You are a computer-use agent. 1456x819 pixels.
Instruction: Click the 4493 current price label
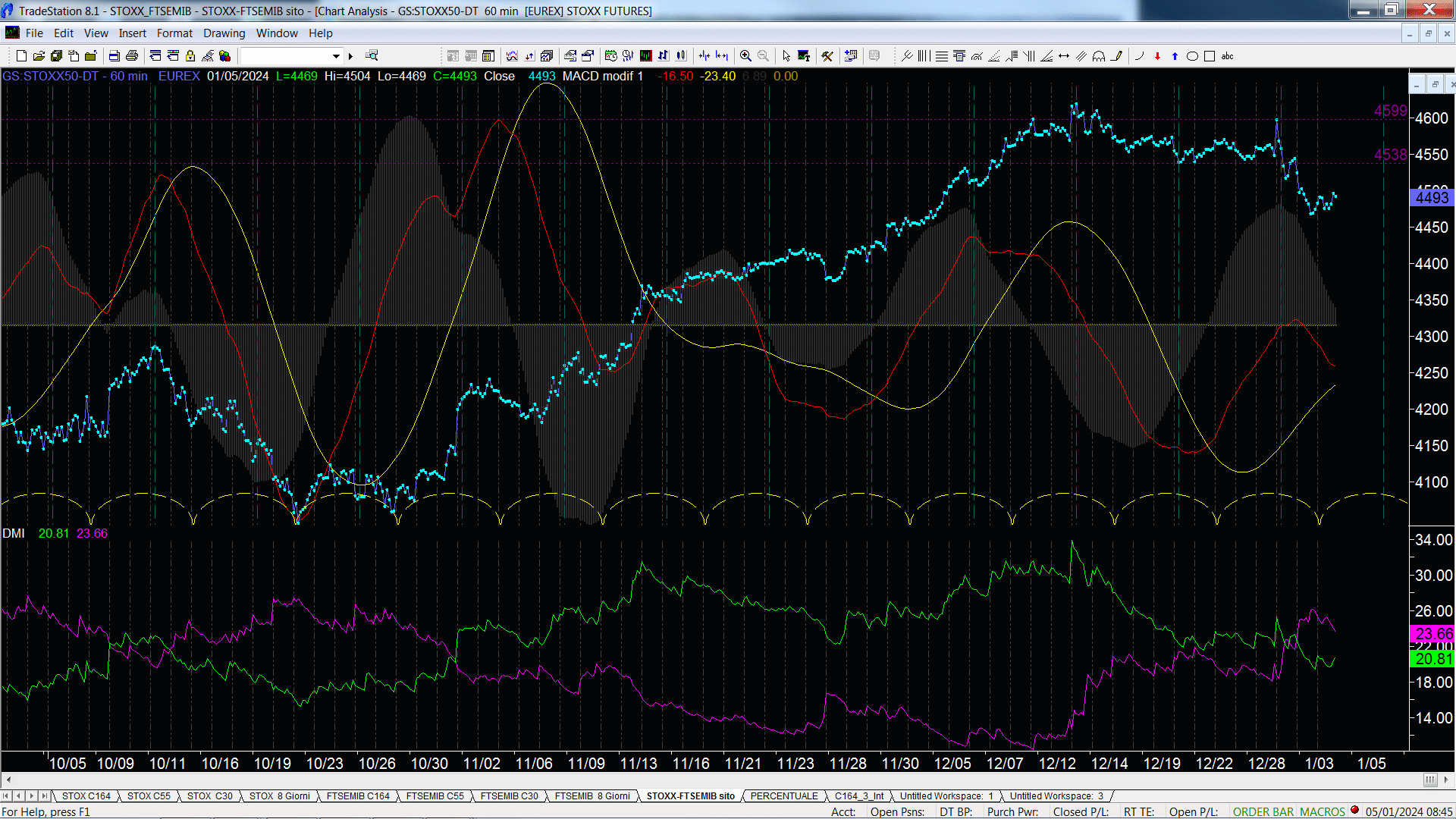tap(1432, 198)
